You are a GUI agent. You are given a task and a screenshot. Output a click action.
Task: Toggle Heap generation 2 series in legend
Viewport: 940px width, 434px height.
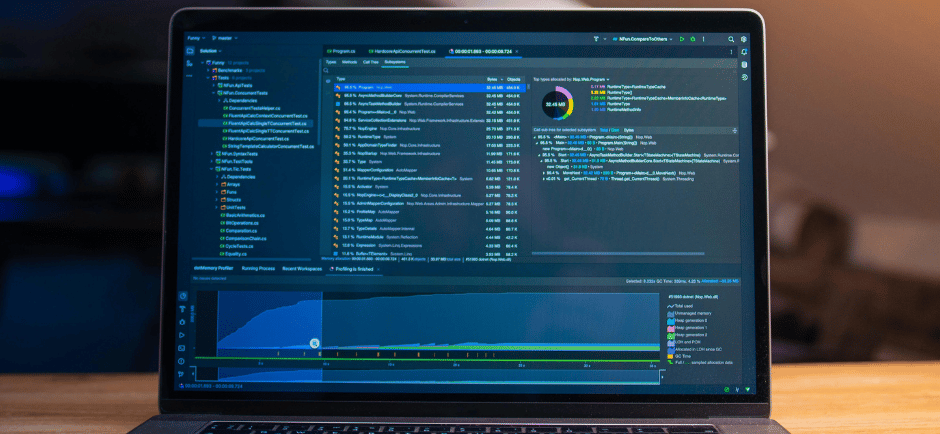(689, 334)
